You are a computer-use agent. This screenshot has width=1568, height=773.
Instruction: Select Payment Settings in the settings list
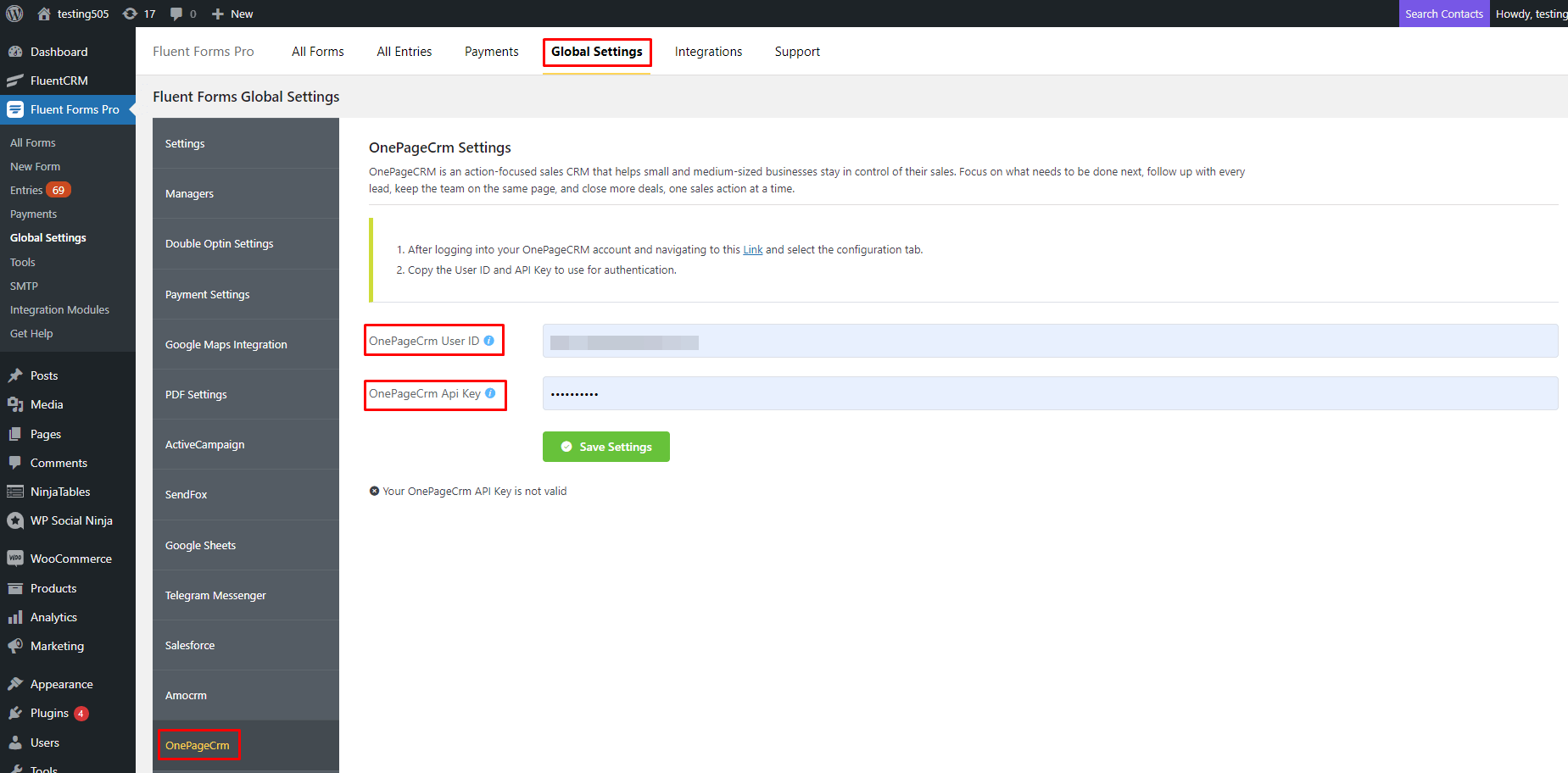[x=207, y=294]
